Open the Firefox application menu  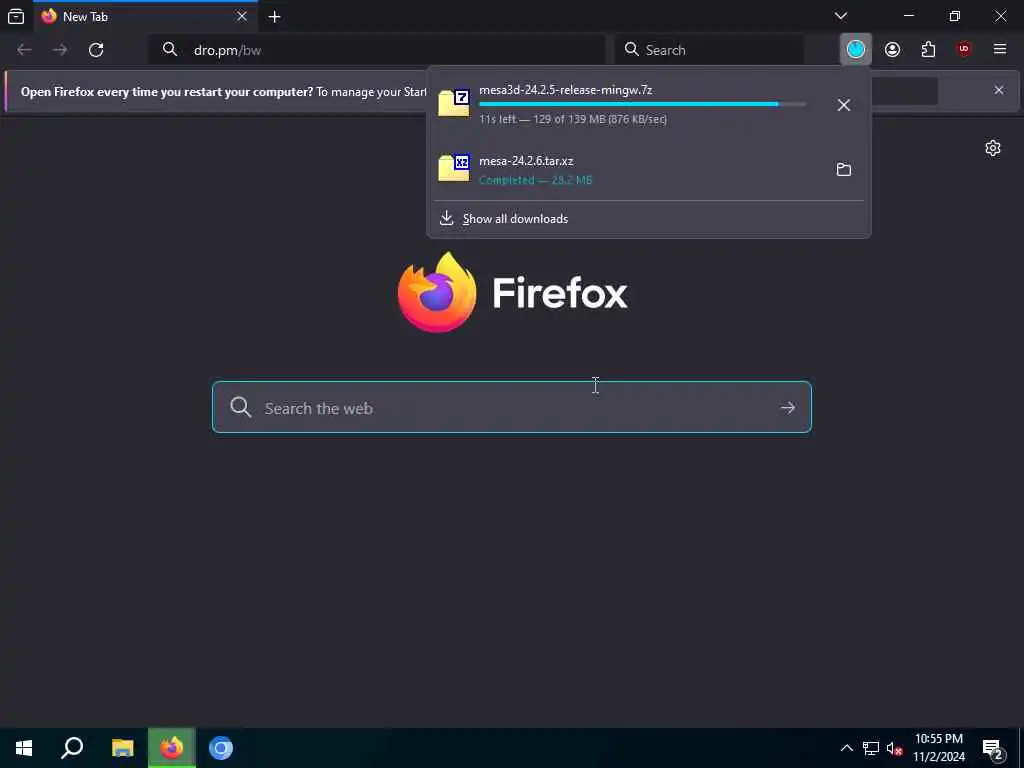999,50
